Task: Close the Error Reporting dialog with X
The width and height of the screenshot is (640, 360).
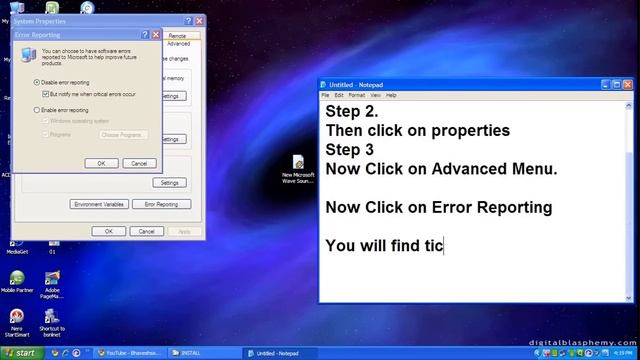Action: [x=156, y=35]
